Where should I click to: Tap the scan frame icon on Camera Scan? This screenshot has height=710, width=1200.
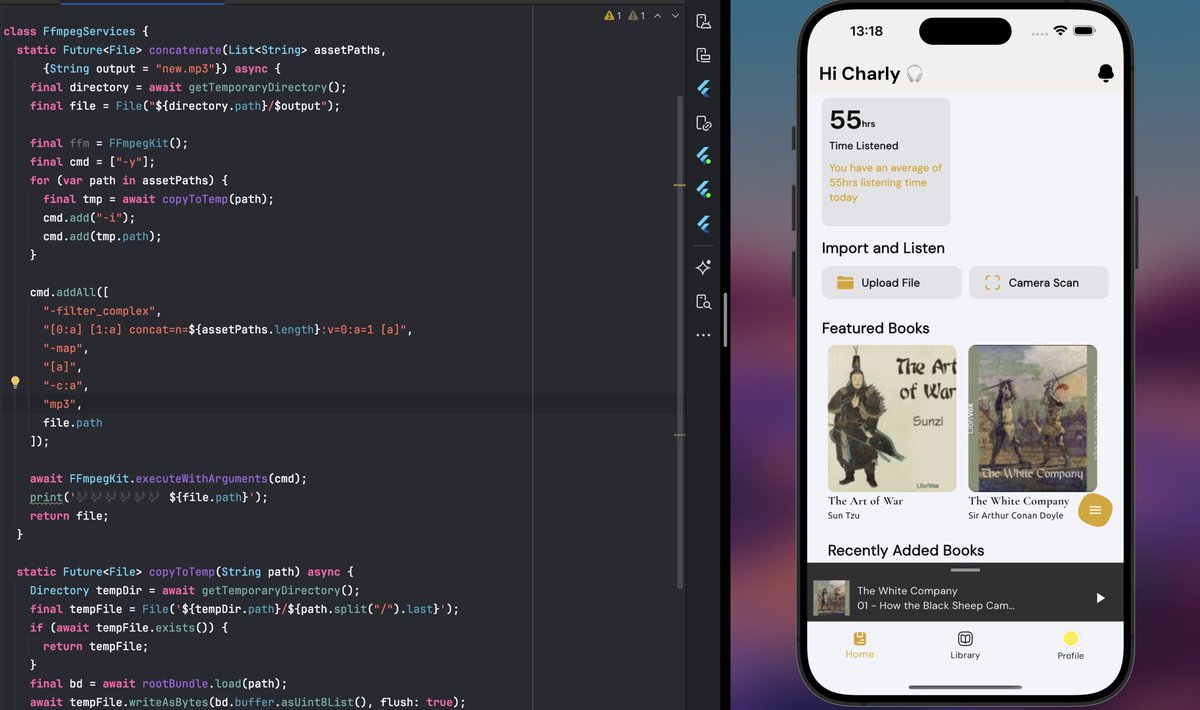pos(992,282)
